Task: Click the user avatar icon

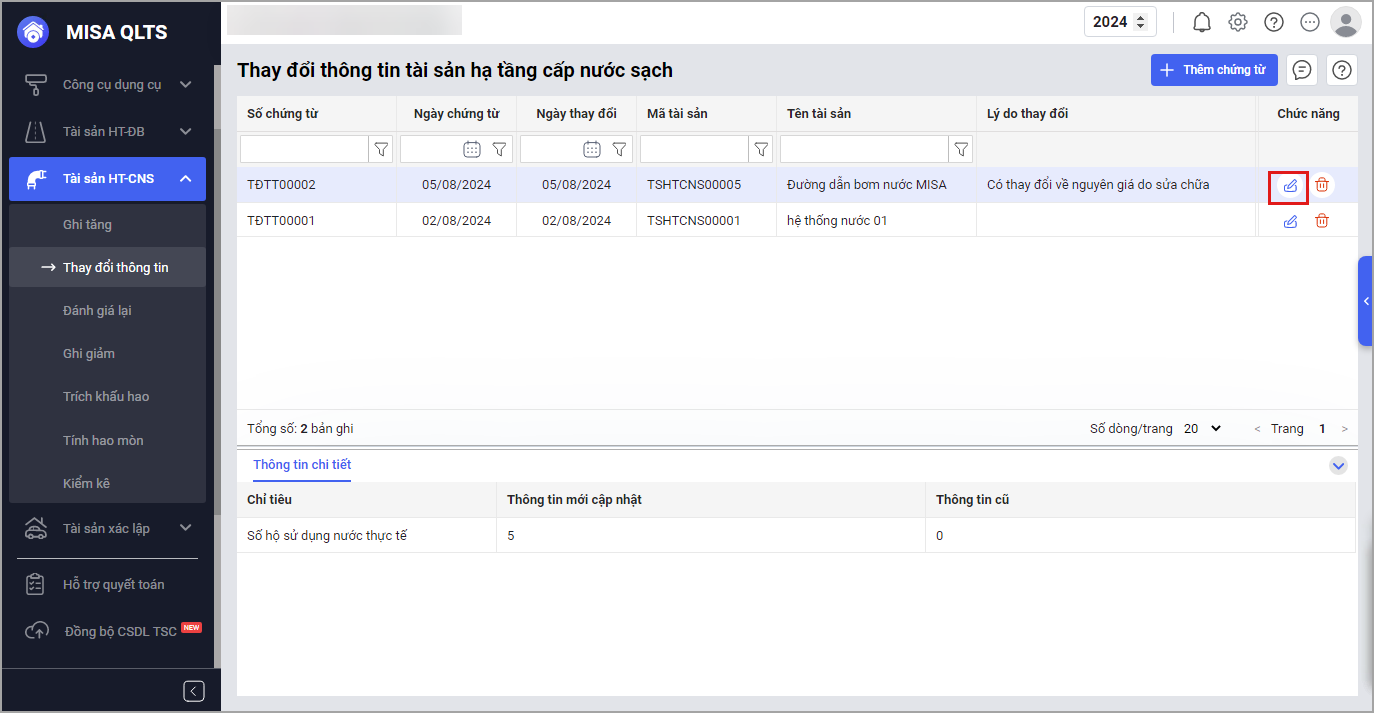Action: point(1346,22)
